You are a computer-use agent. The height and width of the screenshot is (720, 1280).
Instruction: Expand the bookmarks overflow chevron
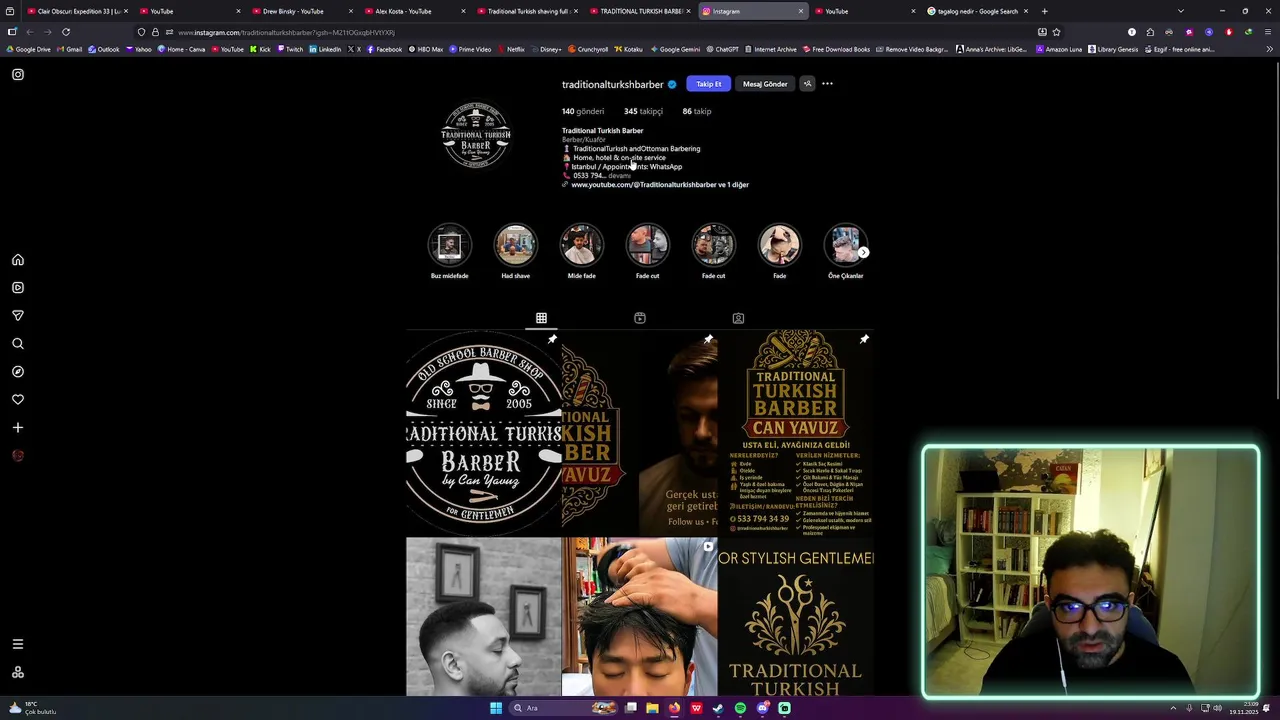pos(1269,49)
